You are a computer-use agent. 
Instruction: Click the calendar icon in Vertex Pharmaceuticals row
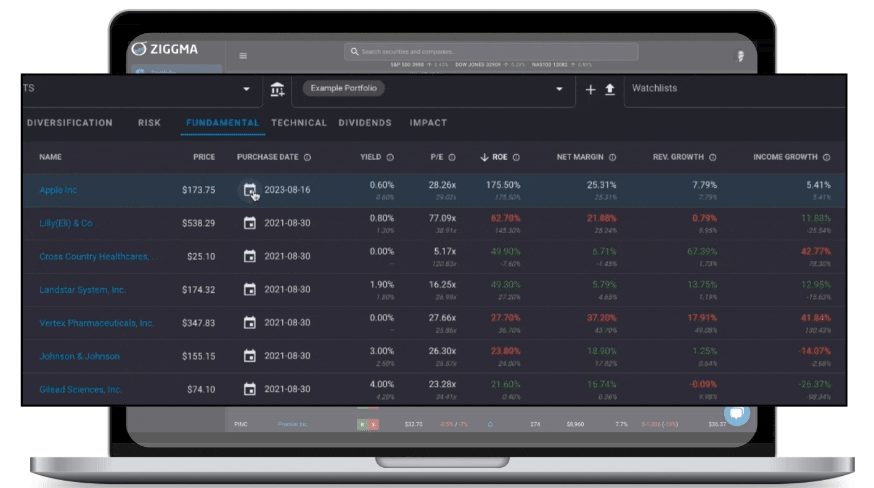click(250, 323)
